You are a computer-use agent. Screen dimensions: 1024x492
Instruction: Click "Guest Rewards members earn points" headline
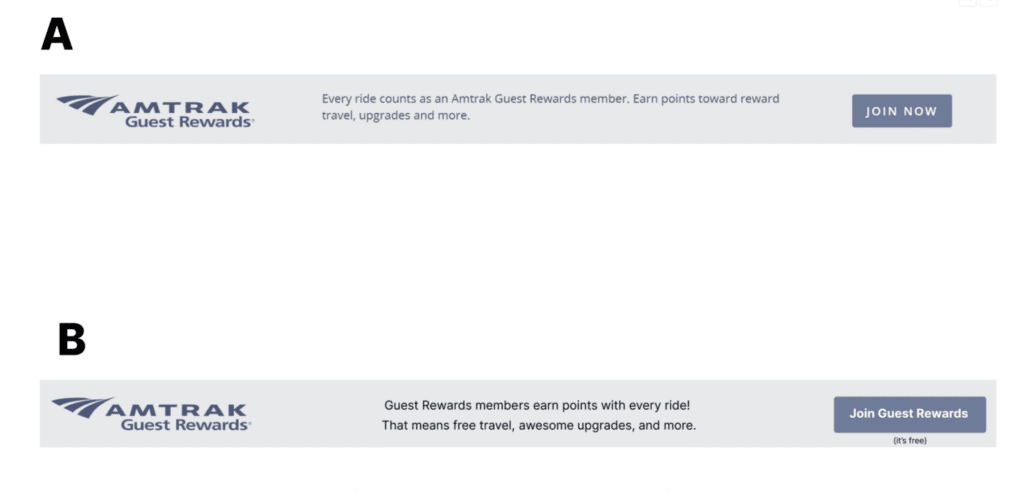click(x=537, y=405)
